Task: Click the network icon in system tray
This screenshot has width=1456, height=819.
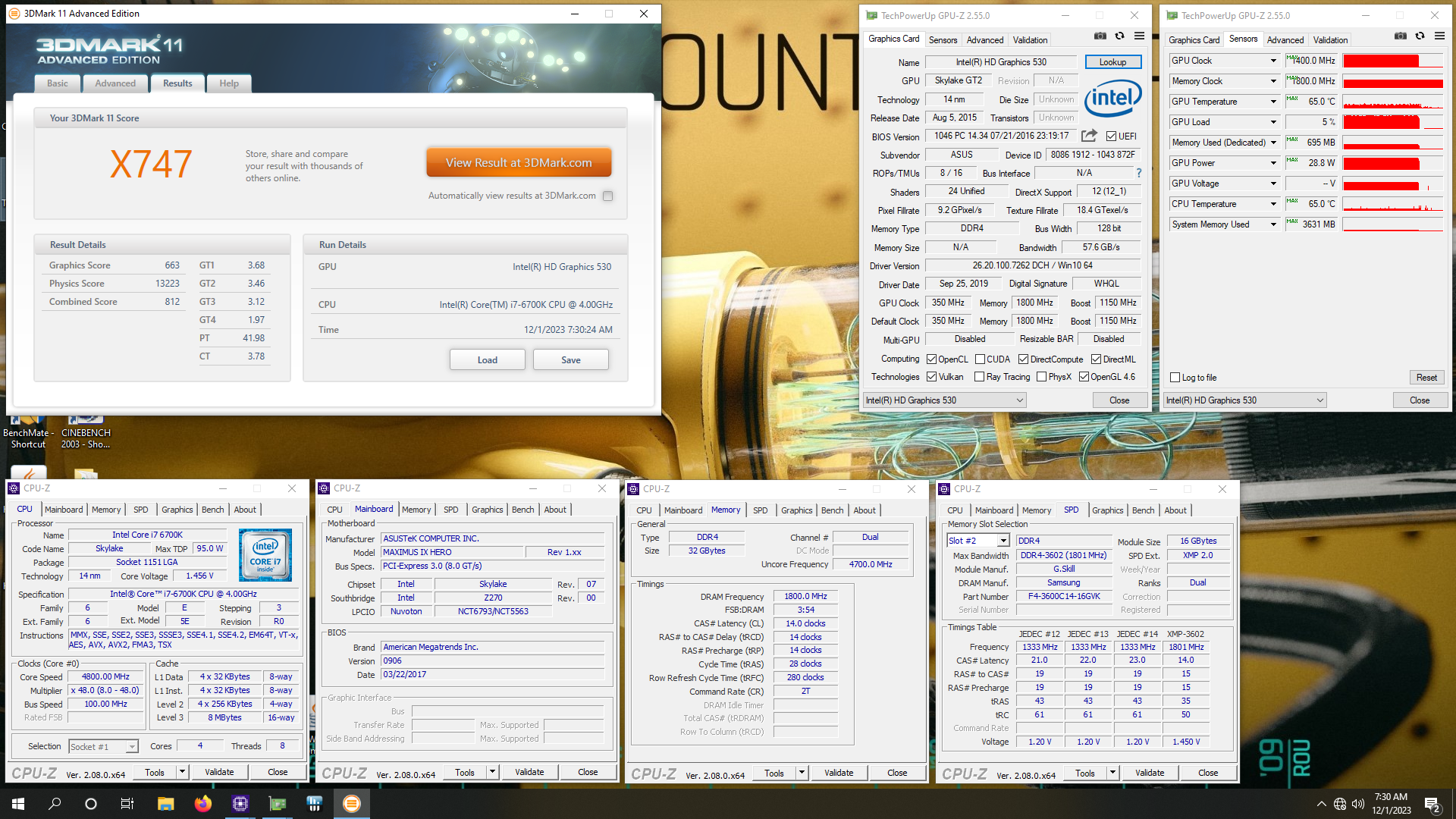Action: [x=1340, y=804]
